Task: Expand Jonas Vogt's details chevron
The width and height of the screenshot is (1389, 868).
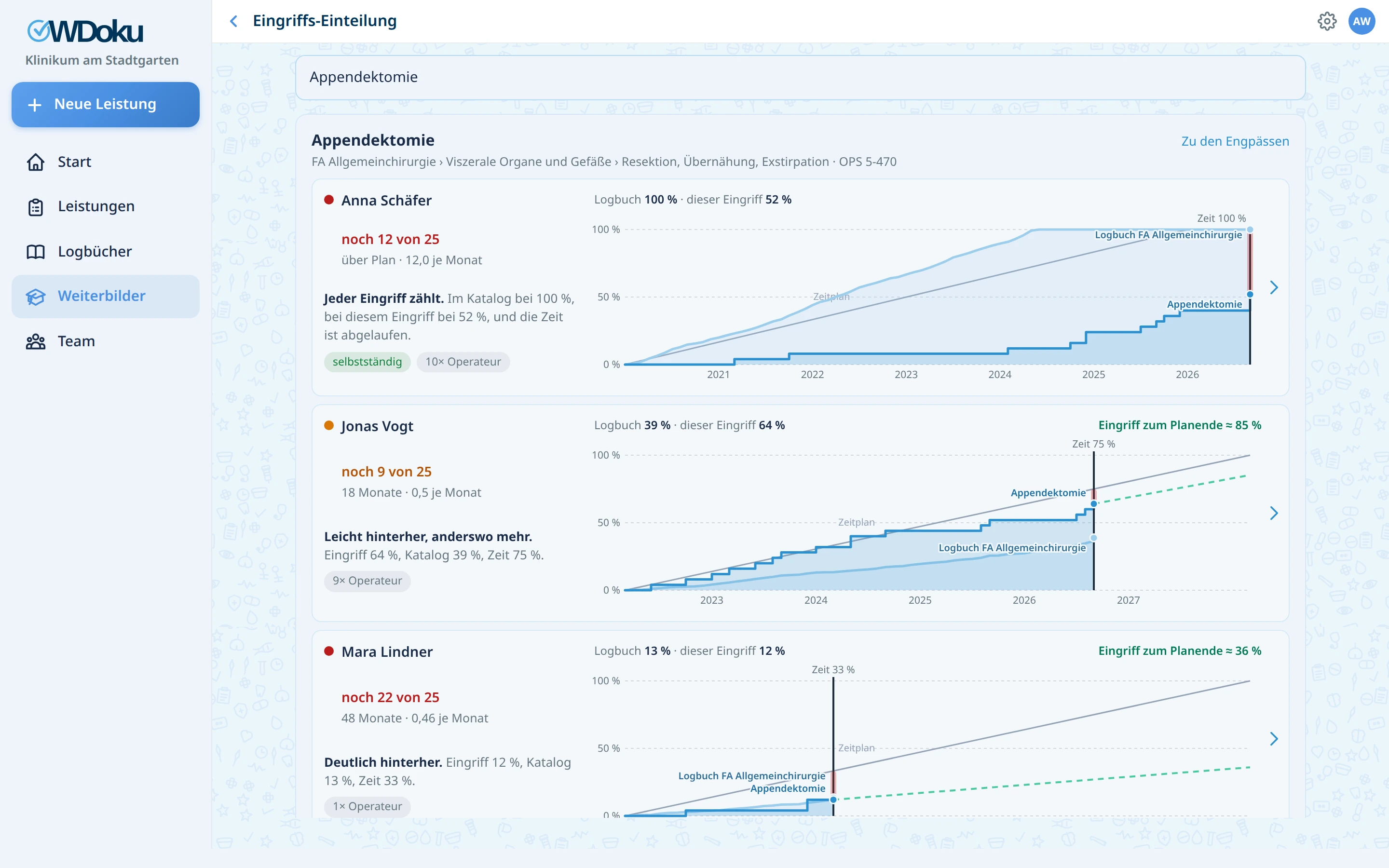Action: (x=1274, y=513)
